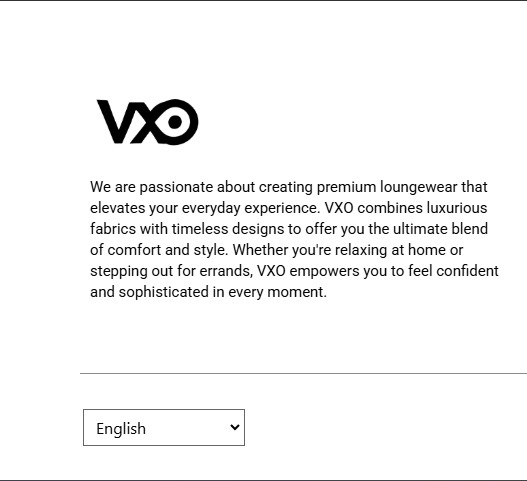Screen dimensions: 527x481
Task: Click the letter X in the logo
Action: (x=145, y=122)
